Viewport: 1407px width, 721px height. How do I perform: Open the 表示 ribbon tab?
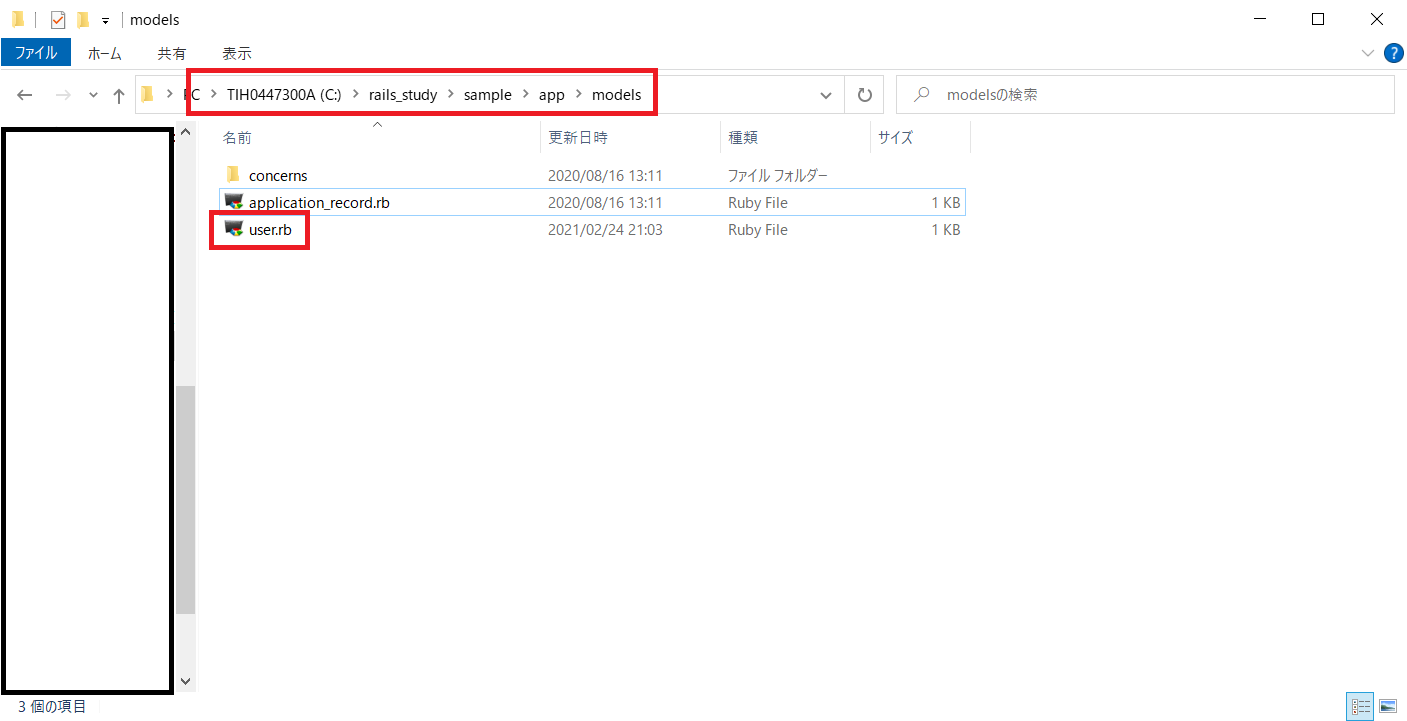click(x=237, y=53)
